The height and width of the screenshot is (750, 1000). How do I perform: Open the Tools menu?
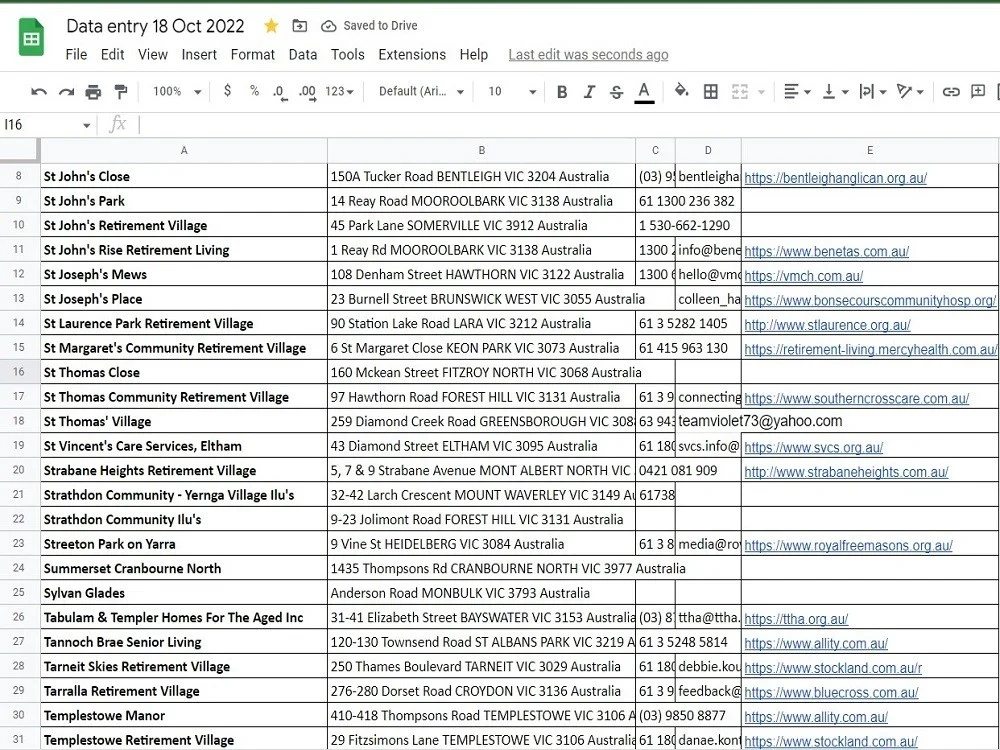(x=348, y=55)
